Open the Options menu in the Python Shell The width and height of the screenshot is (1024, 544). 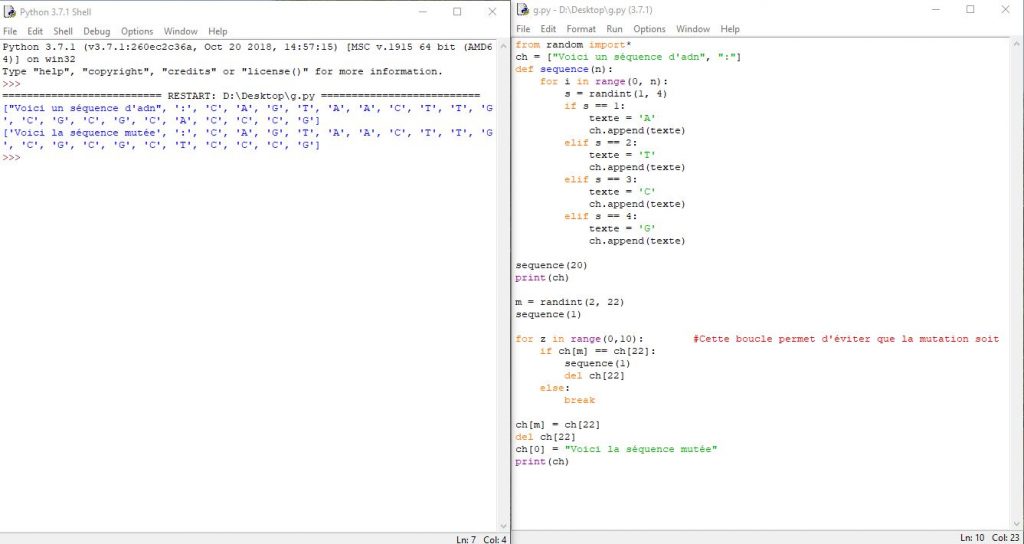(x=137, y=31)
